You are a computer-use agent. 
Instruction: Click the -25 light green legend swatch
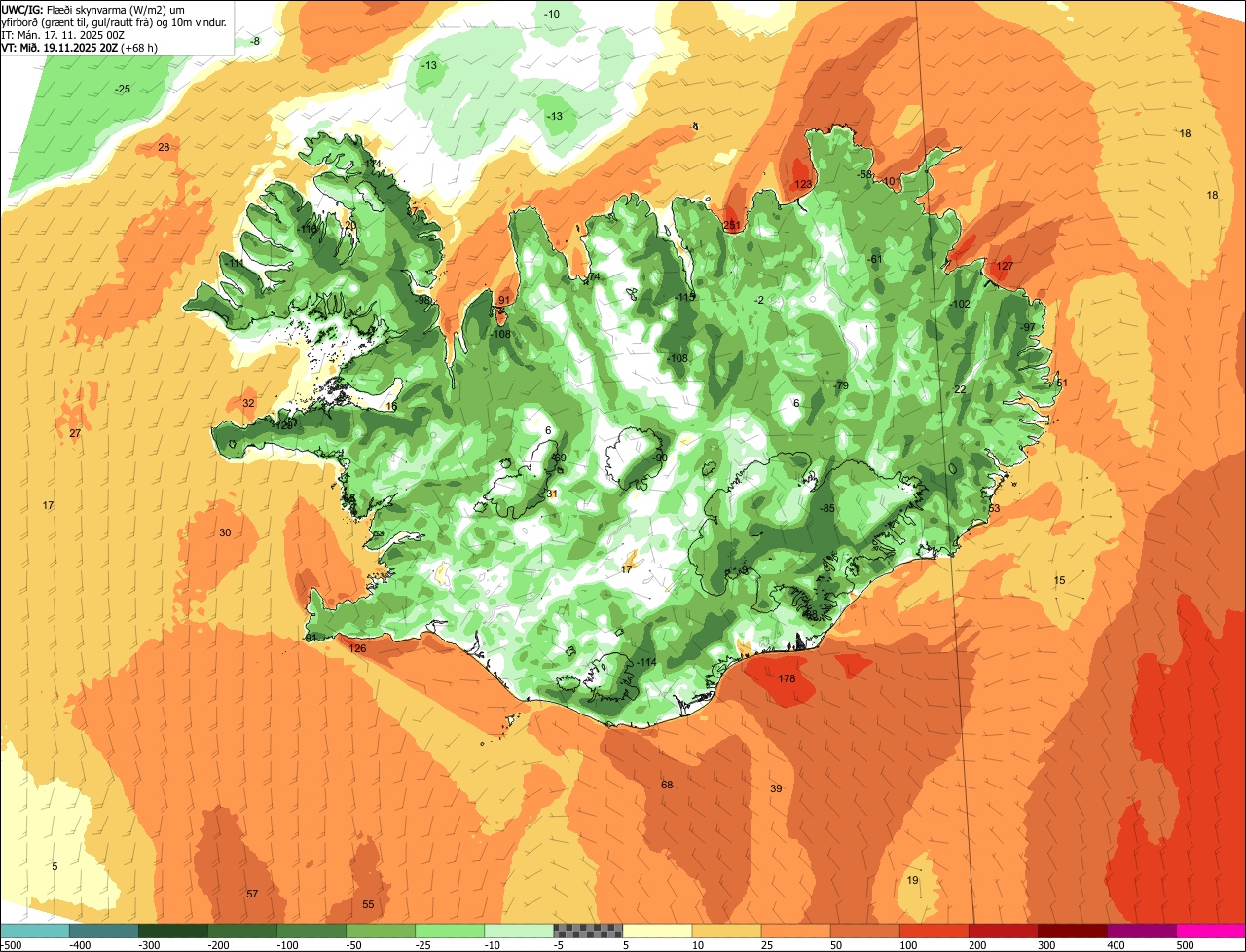pyautogui.click(x=450, y=930)
